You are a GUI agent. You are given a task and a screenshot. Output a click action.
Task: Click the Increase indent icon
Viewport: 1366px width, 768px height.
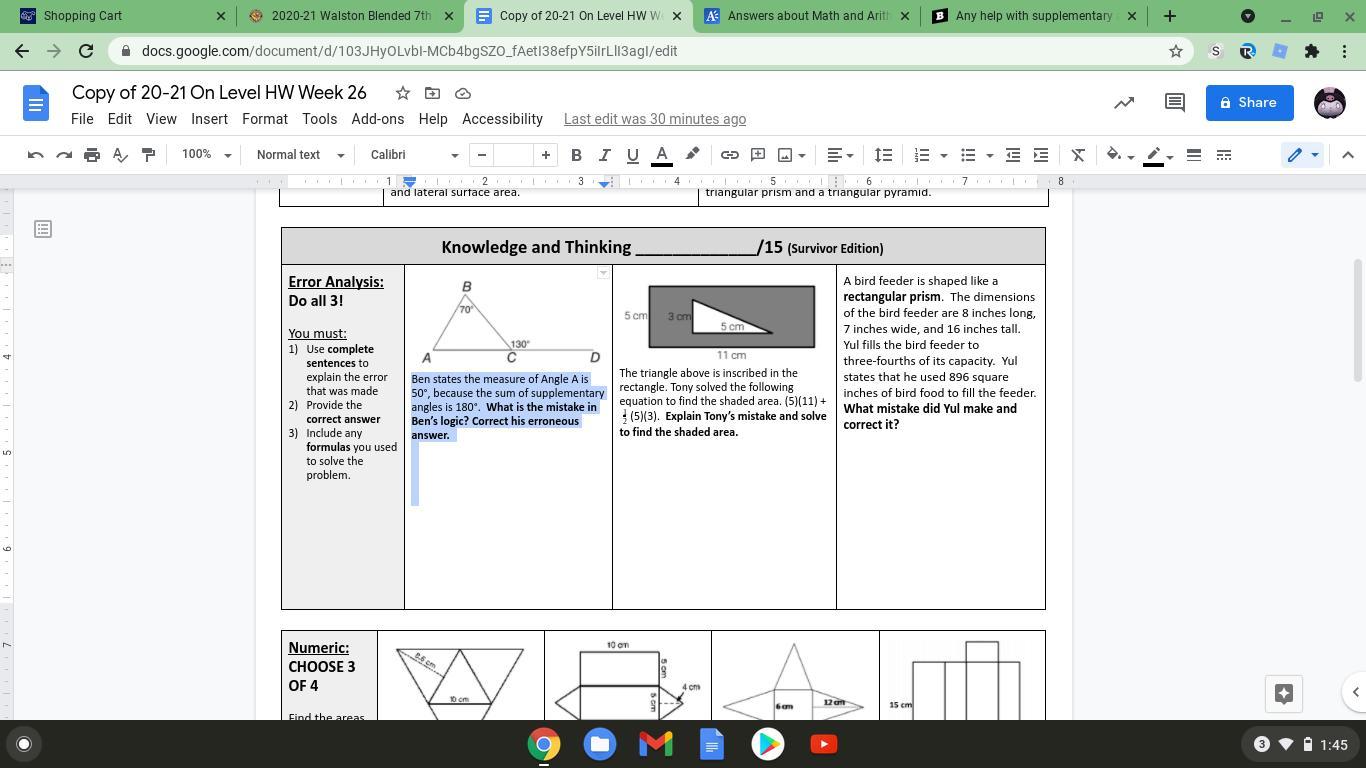pyautogui.click(x=1041, y=155)
